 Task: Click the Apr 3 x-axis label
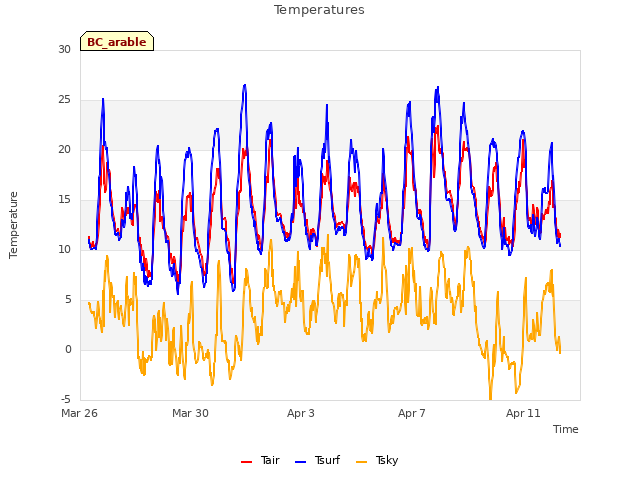[301, 413]
